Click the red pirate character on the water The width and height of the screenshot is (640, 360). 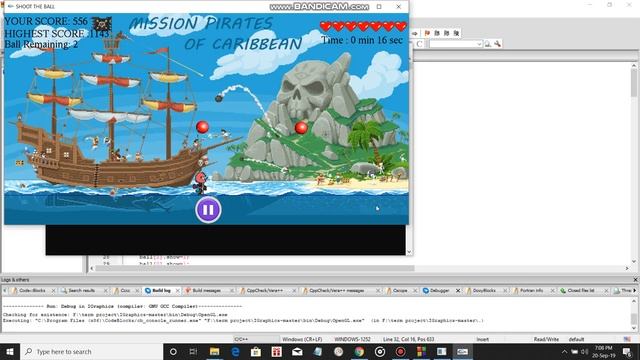200,183
